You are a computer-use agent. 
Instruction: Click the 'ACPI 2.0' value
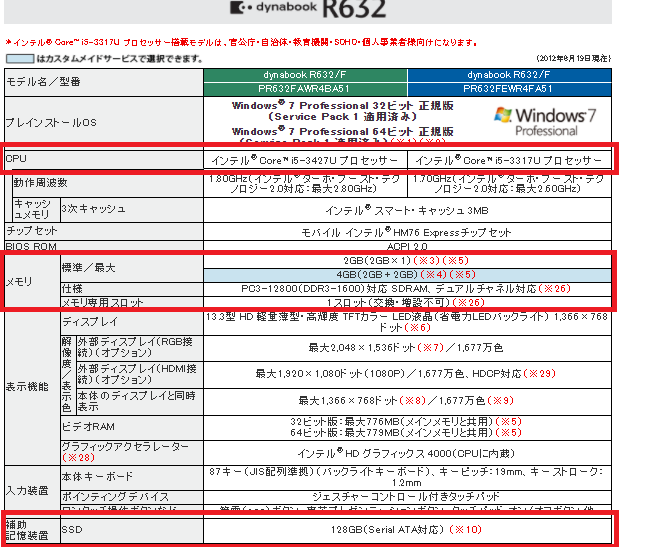407,247
